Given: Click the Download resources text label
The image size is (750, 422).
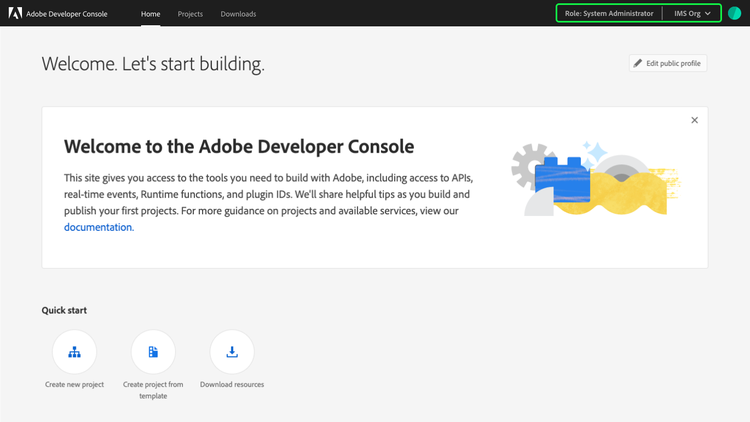Looking at the screenshot, I should [x=232, y=385].
